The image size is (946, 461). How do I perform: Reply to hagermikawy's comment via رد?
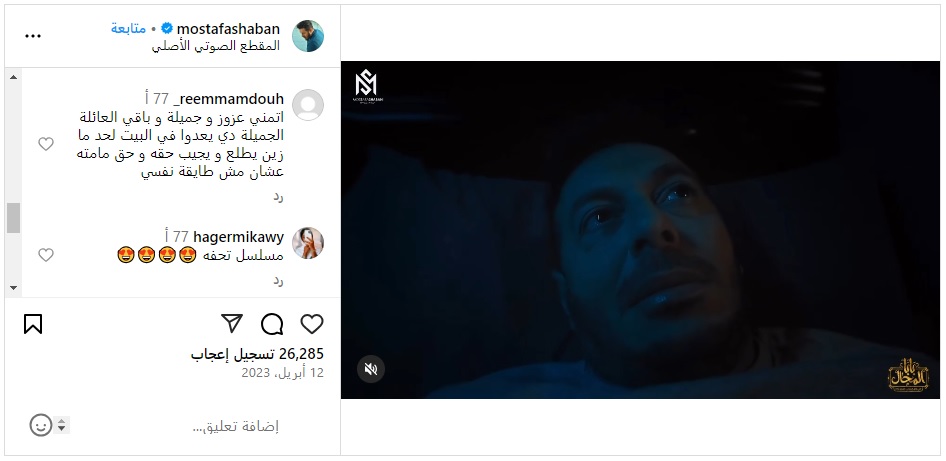tap(278, 281)
